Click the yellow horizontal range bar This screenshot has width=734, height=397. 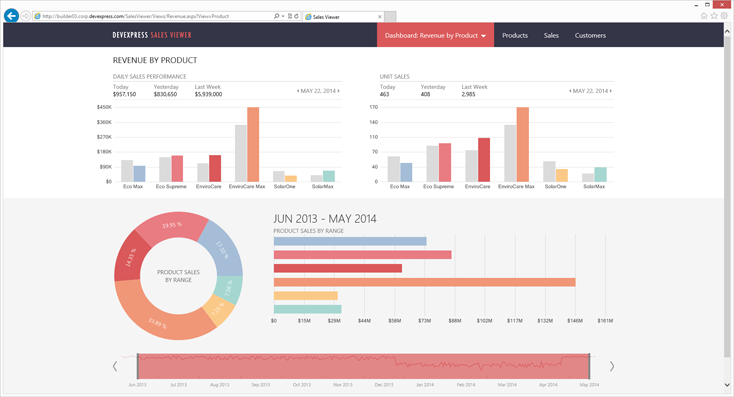[x=306, y=296]
